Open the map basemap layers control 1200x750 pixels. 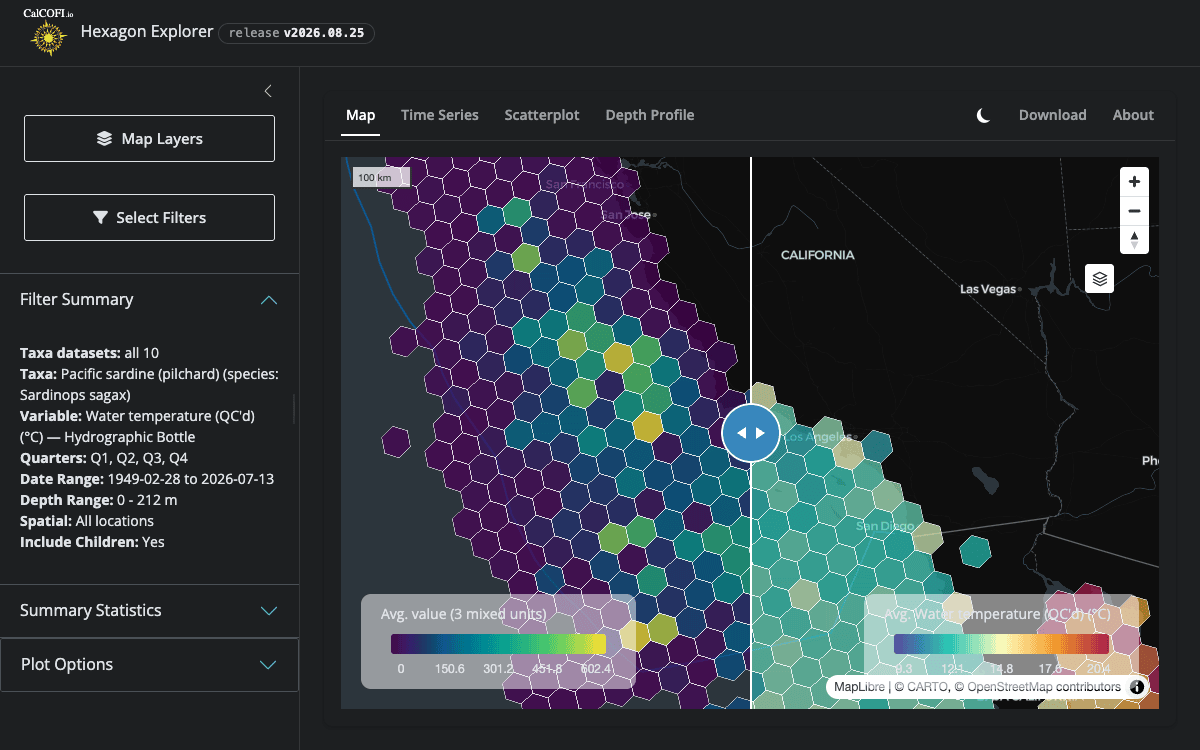tap(1100, 279)
